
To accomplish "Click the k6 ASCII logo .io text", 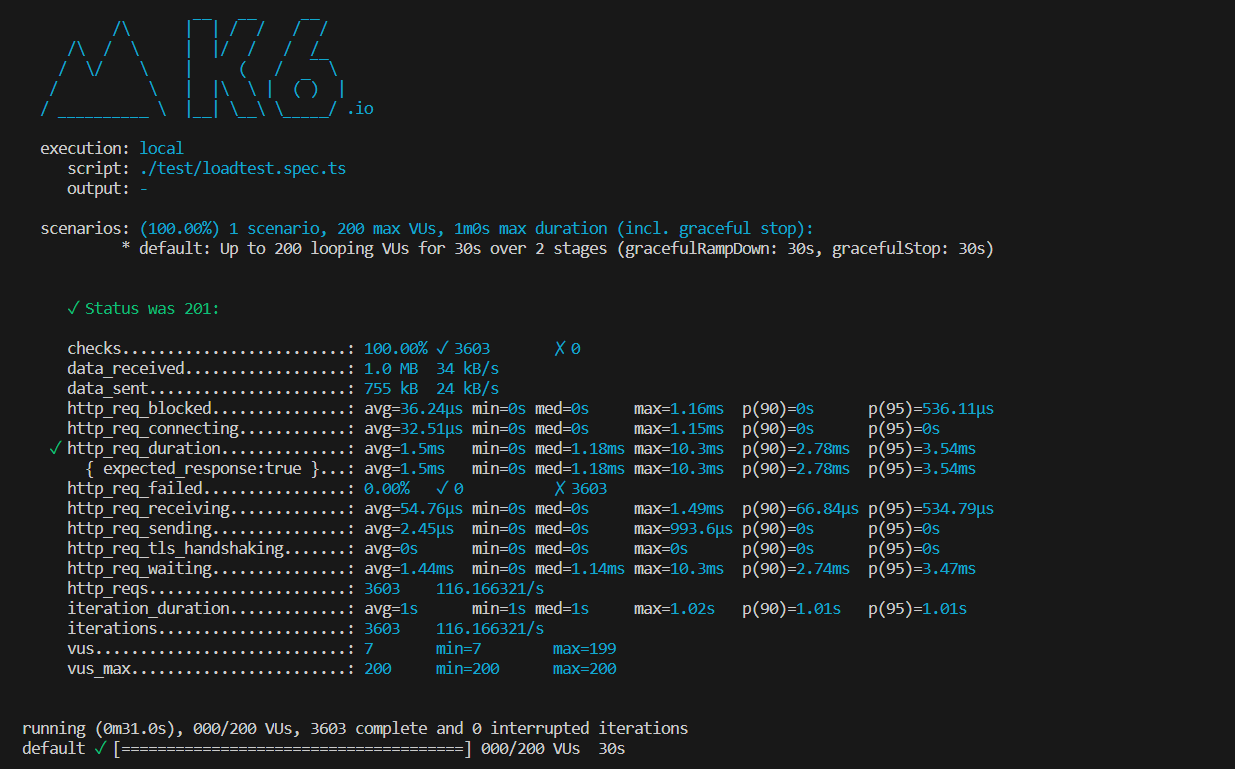I will (360, 108).
